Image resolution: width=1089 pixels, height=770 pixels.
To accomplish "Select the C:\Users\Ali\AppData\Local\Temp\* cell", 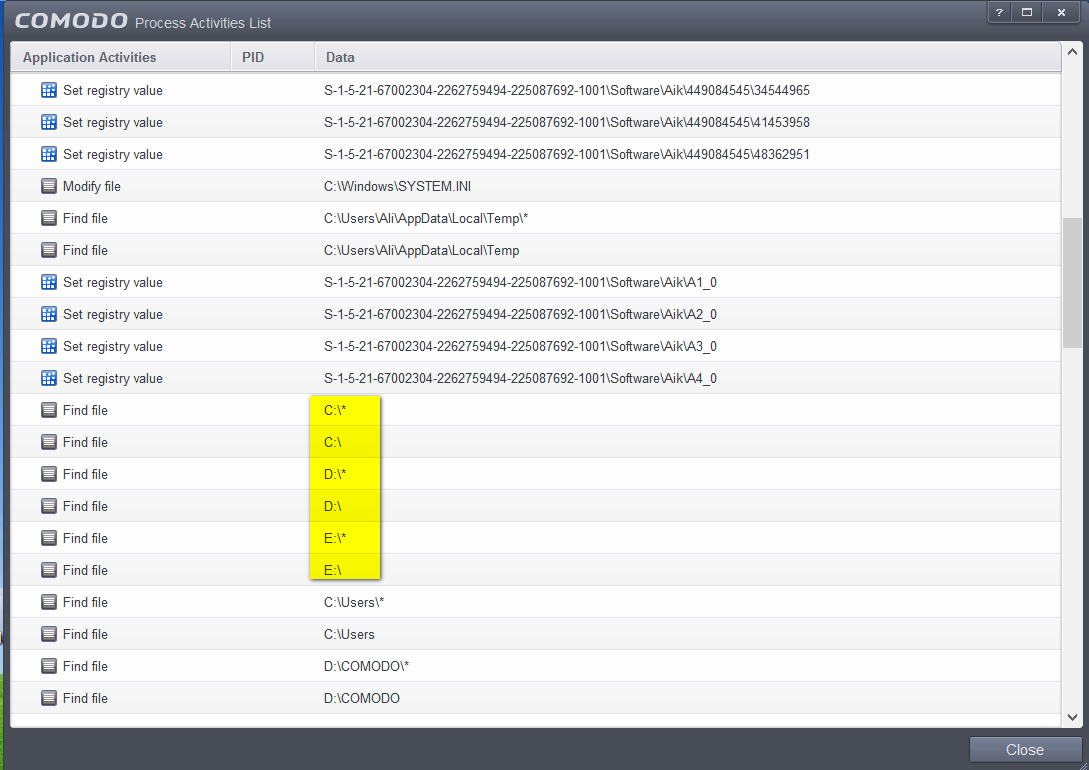I will tap(426, 218).
